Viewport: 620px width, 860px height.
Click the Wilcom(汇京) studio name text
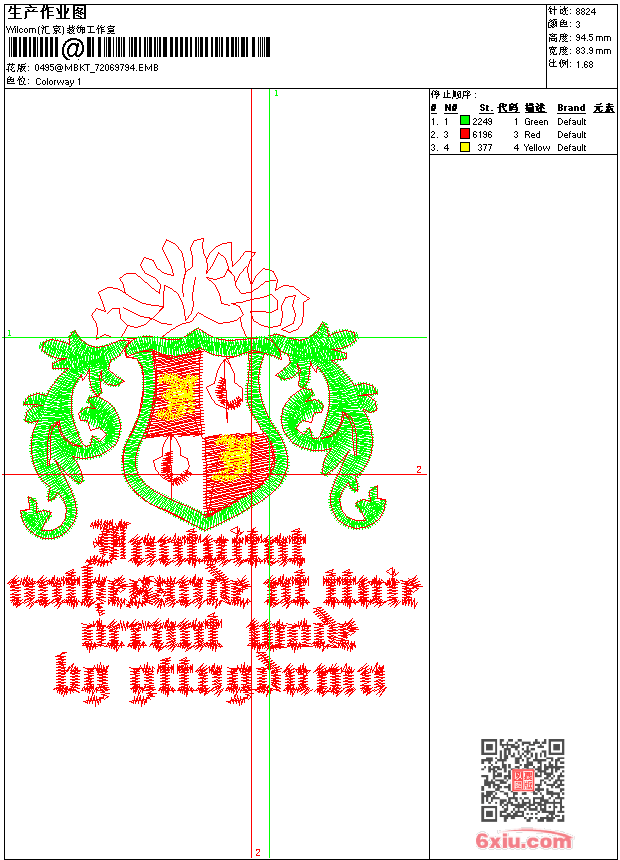click(x=61, y=30)
